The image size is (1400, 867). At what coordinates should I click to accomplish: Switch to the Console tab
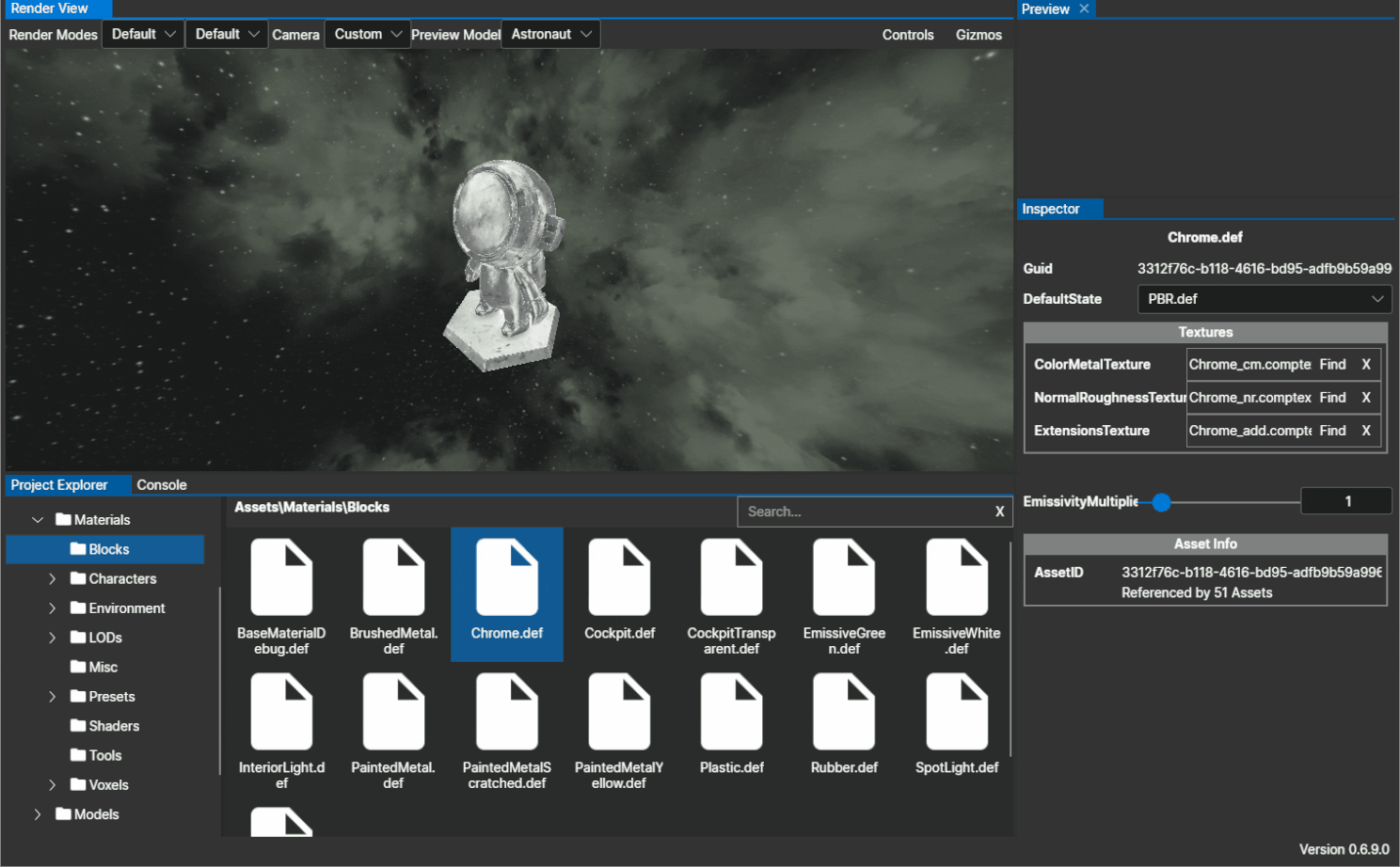click(162, 485)
